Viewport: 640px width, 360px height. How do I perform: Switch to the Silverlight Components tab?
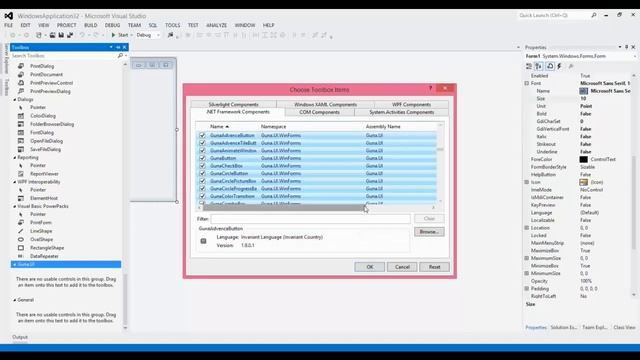pos(233,104)
